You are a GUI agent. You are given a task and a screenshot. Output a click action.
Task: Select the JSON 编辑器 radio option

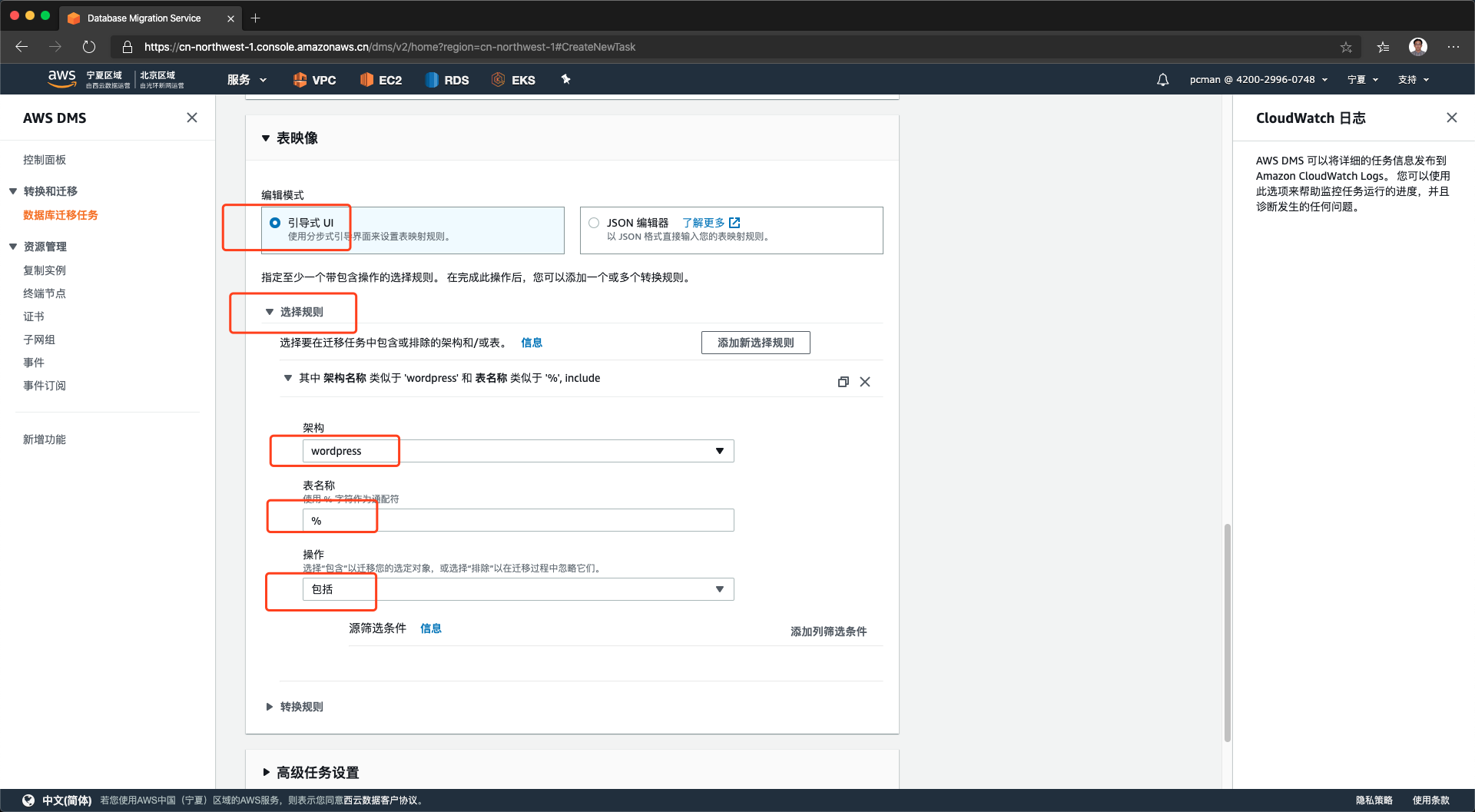tap(594, 223)
